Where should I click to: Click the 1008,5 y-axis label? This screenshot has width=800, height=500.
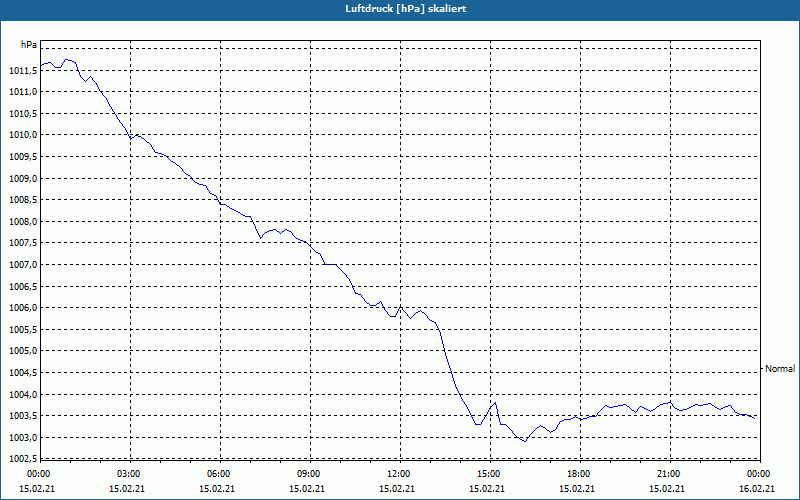click(23, 201)
